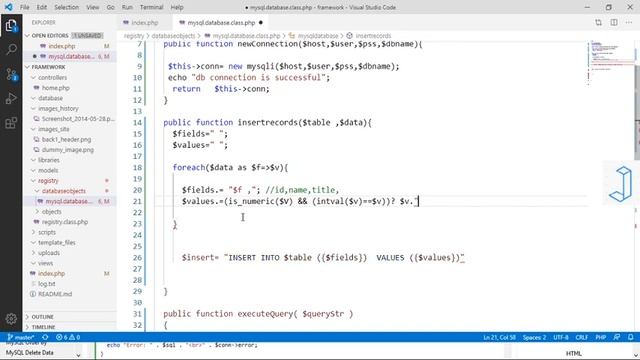Change end of line sequence CRLF
640x360 pixels.
coord(581,338)
